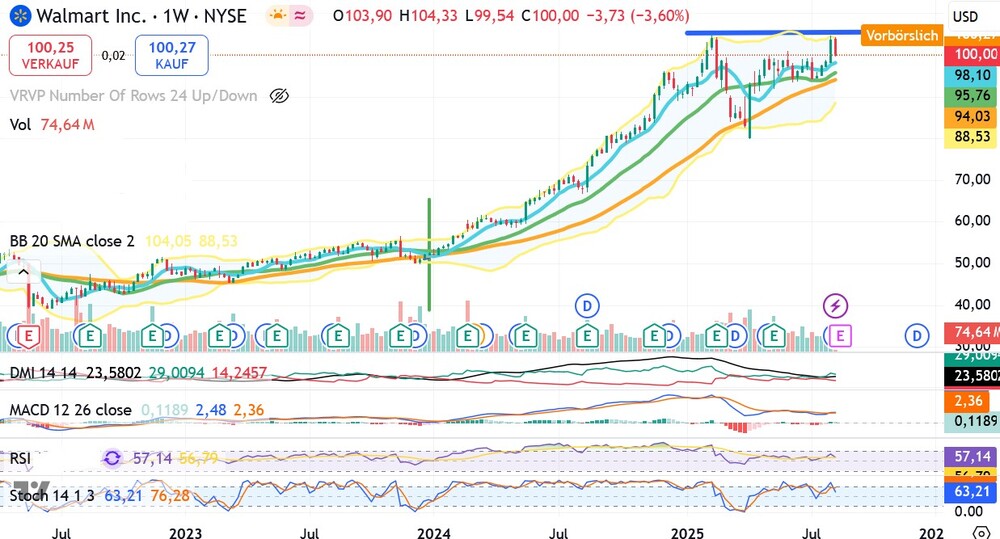Click the H104,33 high value in header
The image size is (1000, 539).
point(429,16)
